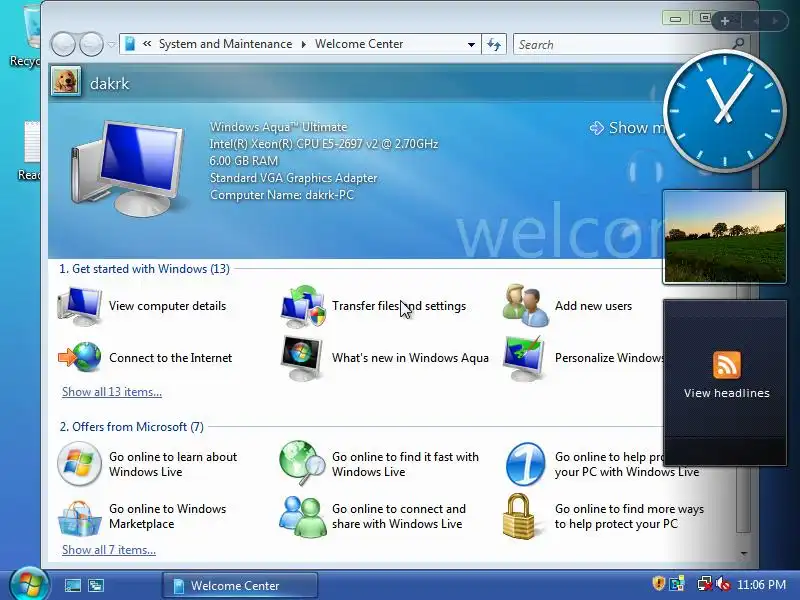Click Welcome Center breadcrumb
The height and width of the screenshot is (600, 800).
(x=359, y=44)
